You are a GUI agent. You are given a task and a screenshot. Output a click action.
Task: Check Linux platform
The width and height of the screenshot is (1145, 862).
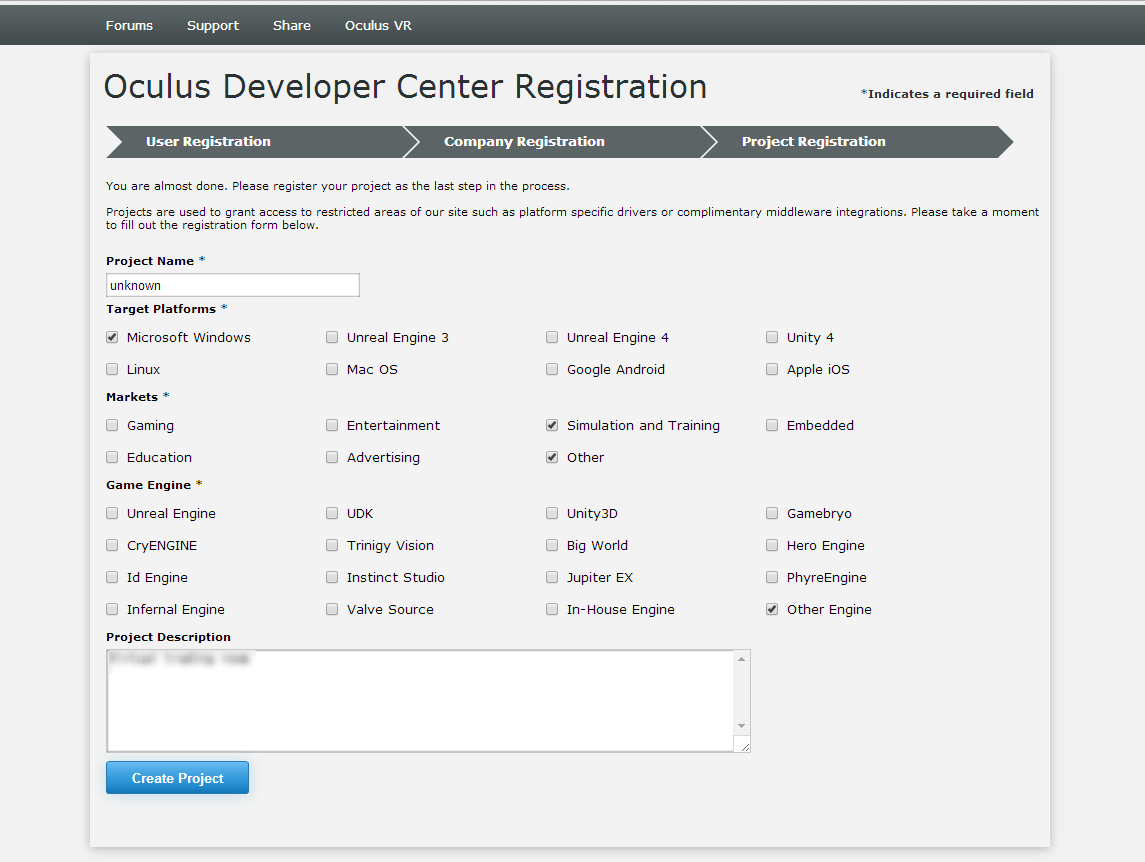[x=112, y=370]
